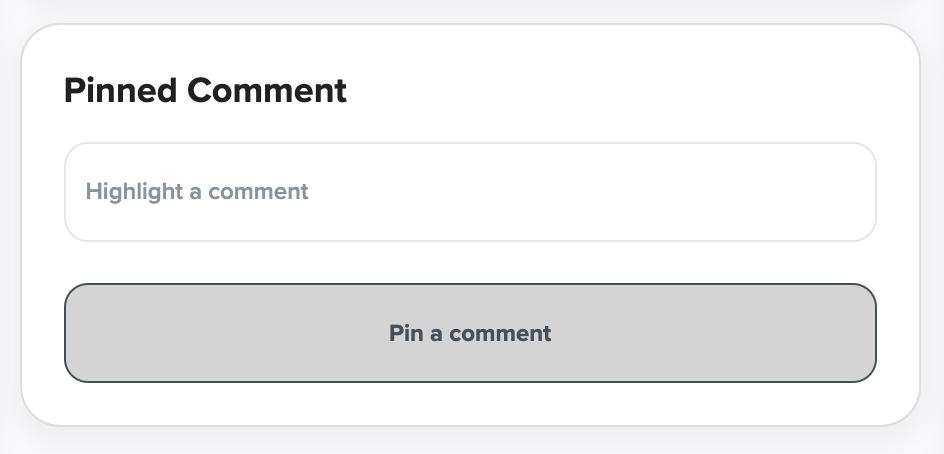Submit with the Pin a comment button

470,333
